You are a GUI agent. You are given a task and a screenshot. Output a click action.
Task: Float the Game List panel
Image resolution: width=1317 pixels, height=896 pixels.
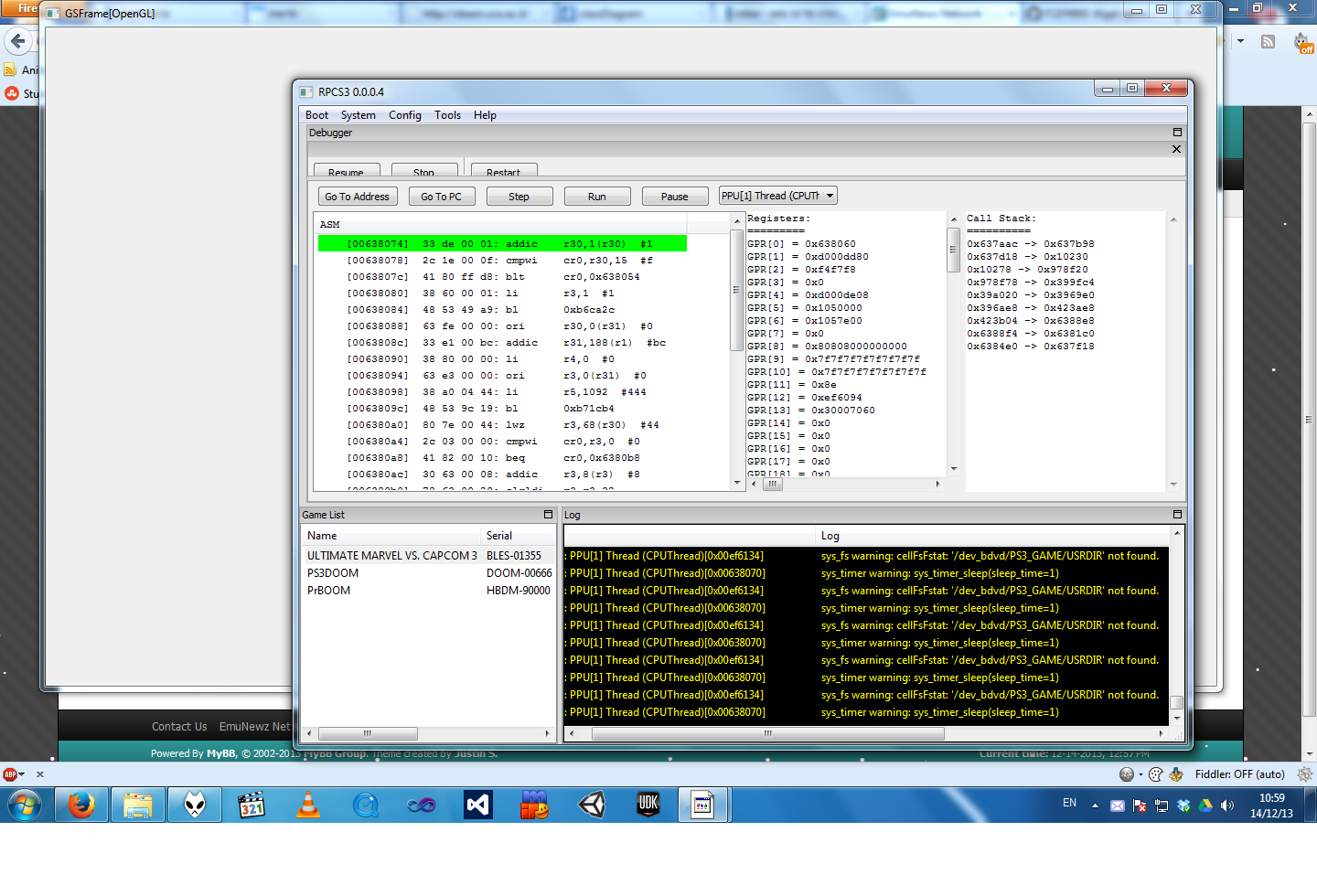(x=548, y=515)
